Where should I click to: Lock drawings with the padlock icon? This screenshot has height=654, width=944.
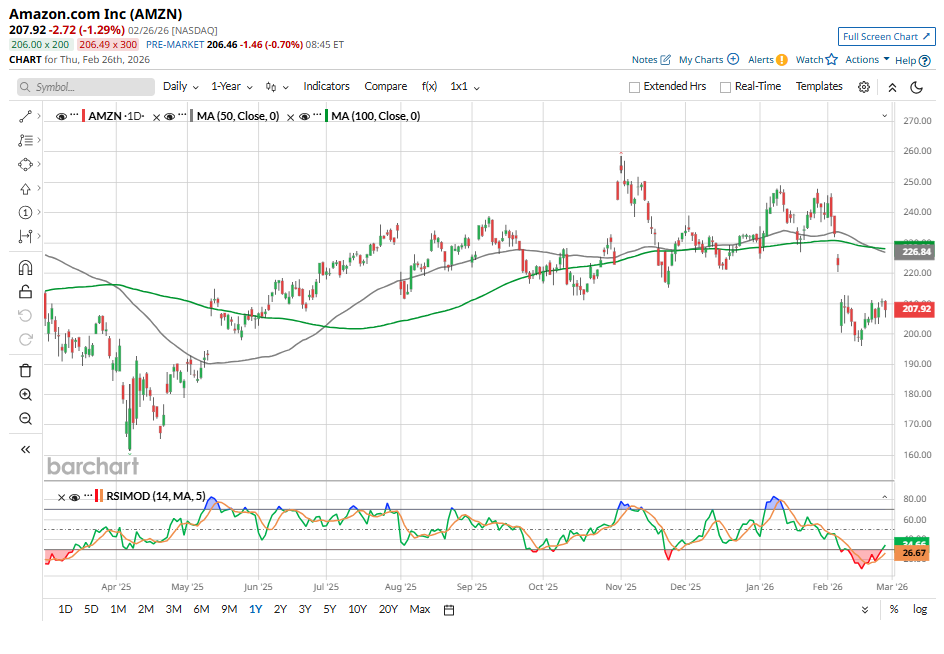tap(25, 292)
